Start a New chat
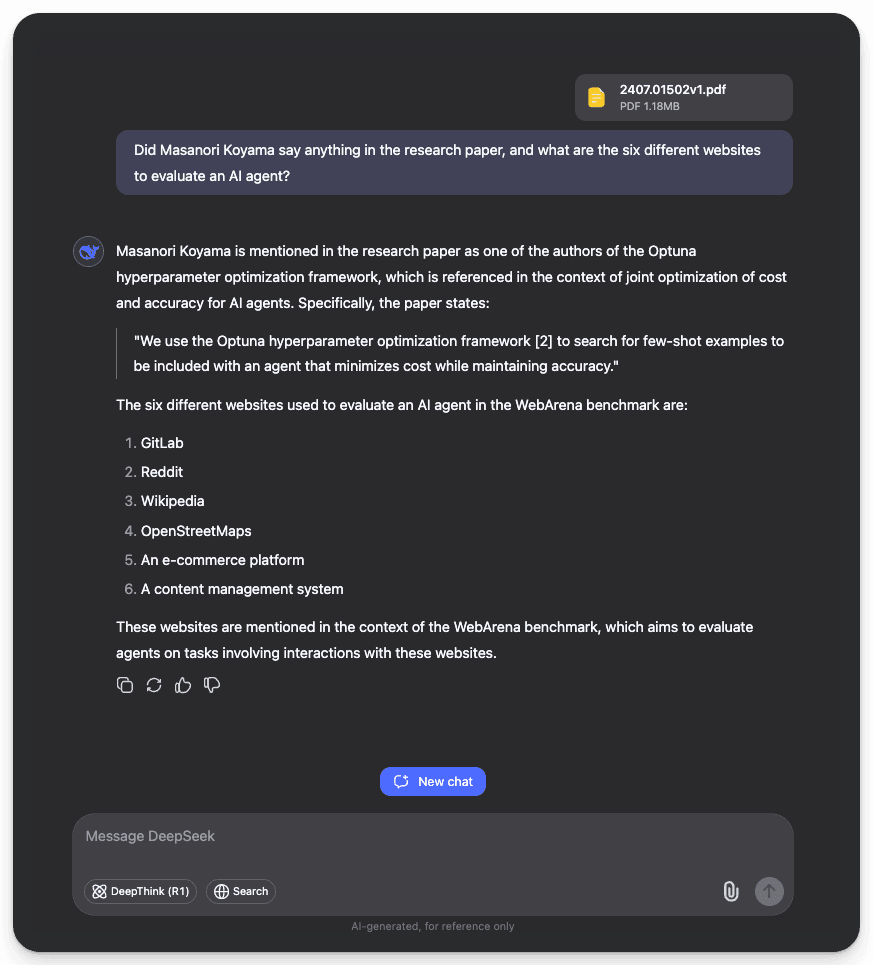 coord(433,781)
